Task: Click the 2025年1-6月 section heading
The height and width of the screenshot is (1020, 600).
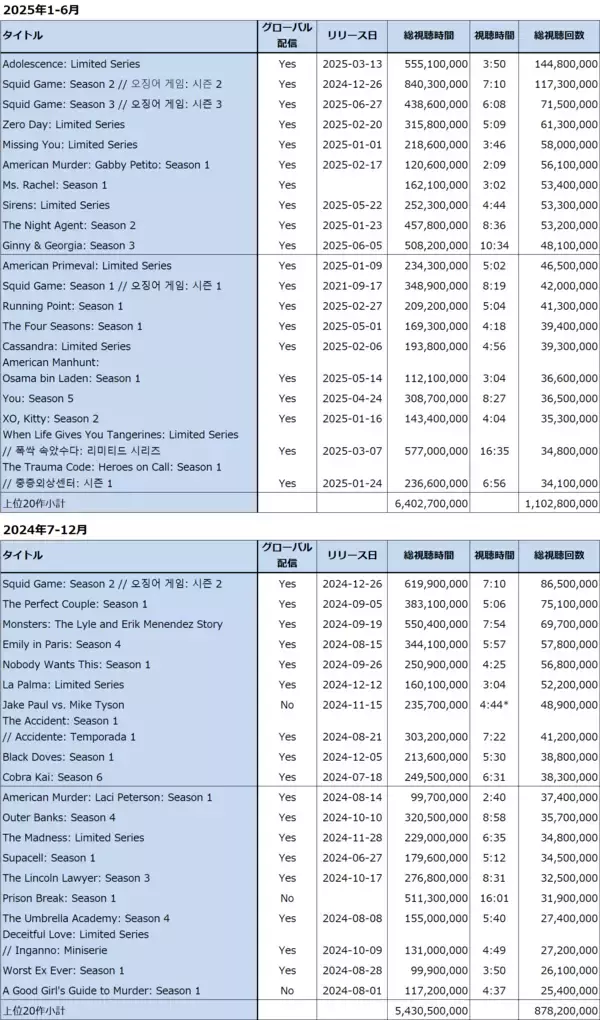Action: (x=42, y=9)
